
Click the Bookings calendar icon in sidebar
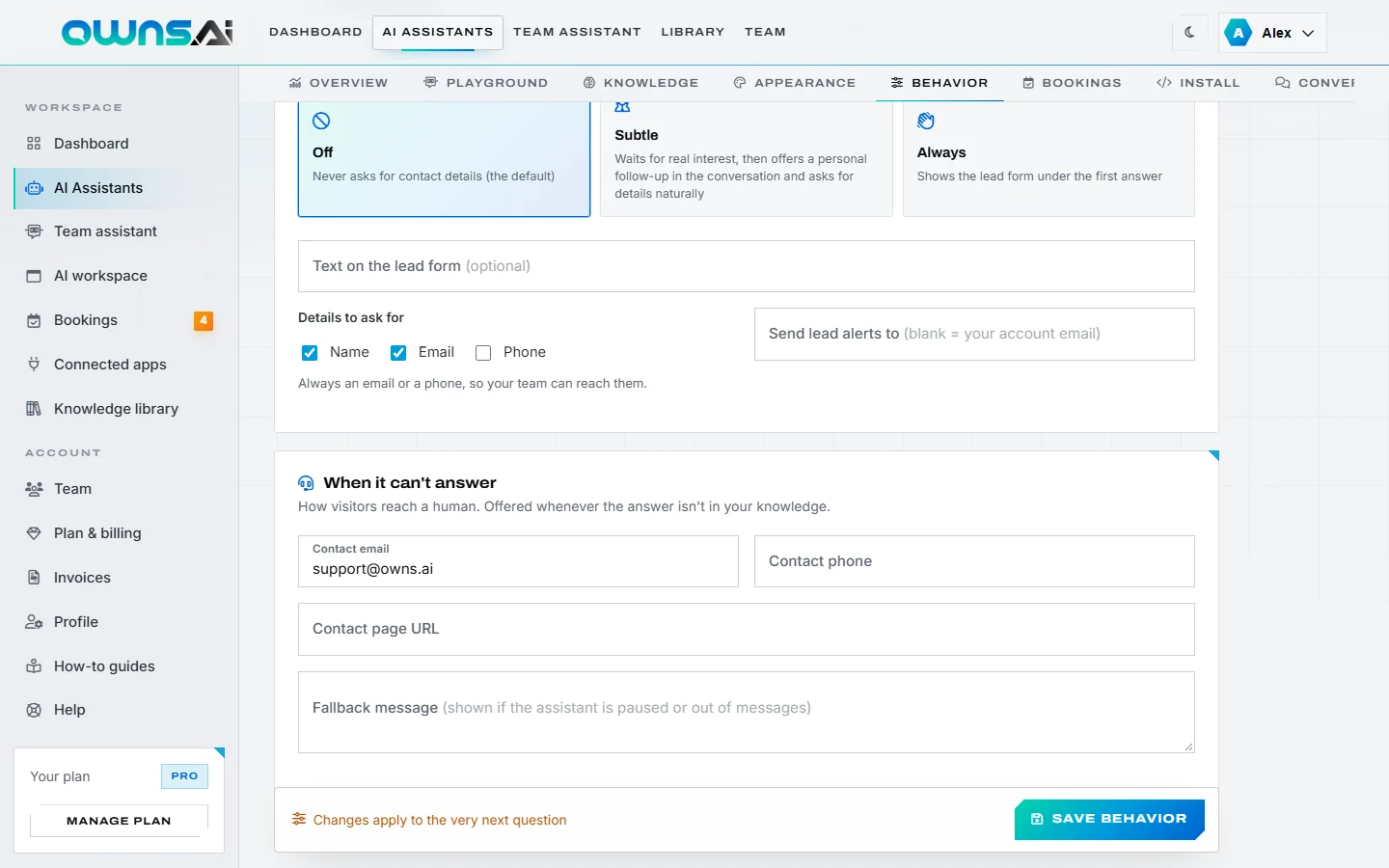[34, 320]
